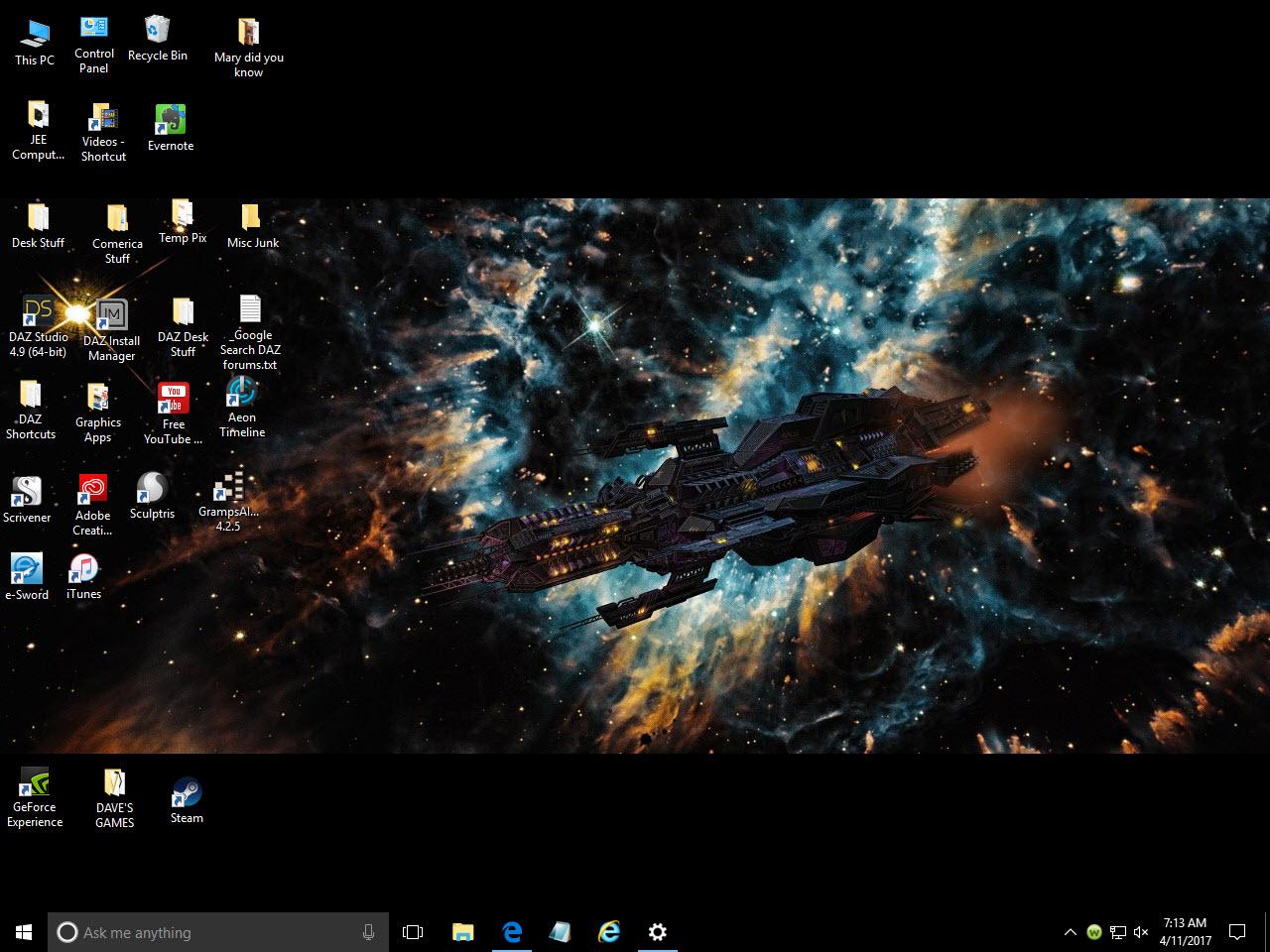Image resolution: width=1270 pixels, height=952 pixels.
Task: Select the Comerica Stuff folder
Action: coord(117,234)
